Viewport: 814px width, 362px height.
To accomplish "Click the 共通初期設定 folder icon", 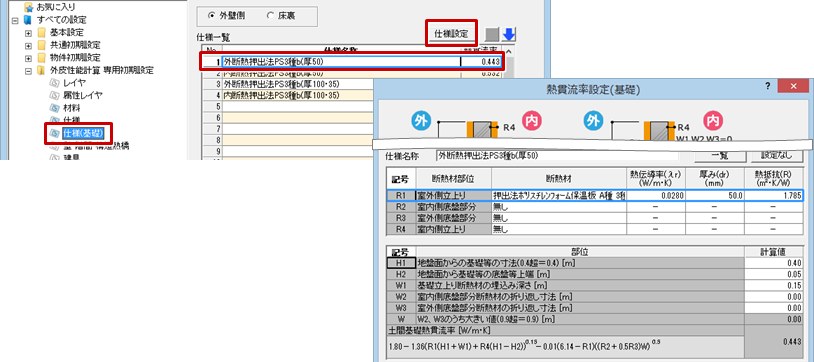I will tap(42, 45).
